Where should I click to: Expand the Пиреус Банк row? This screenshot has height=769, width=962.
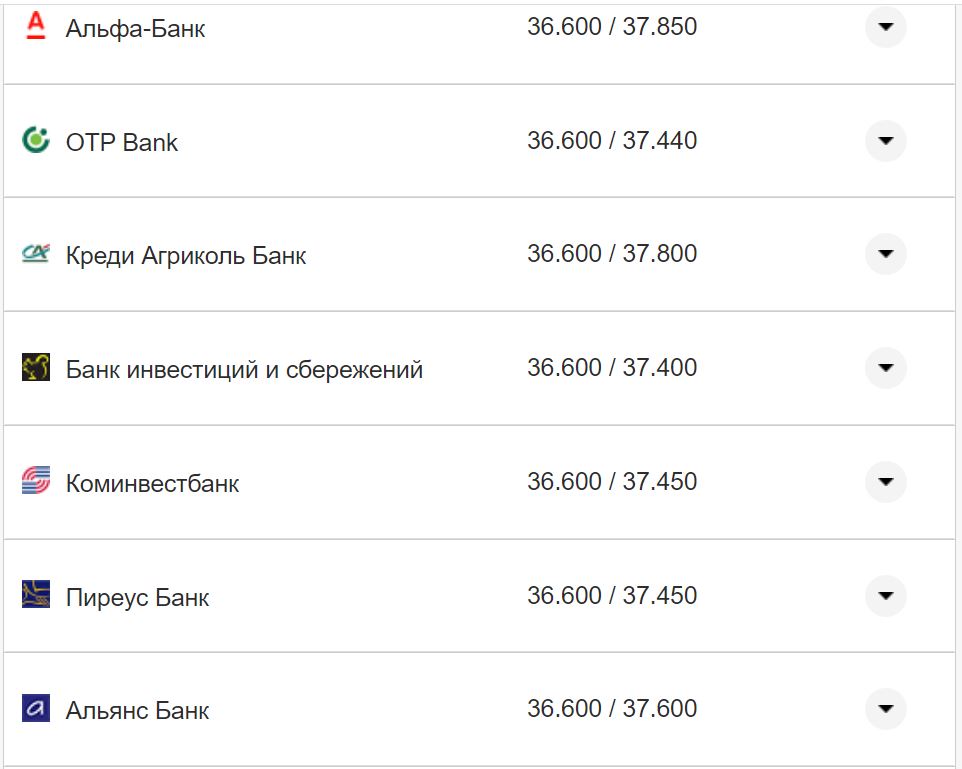pos(885,595)
